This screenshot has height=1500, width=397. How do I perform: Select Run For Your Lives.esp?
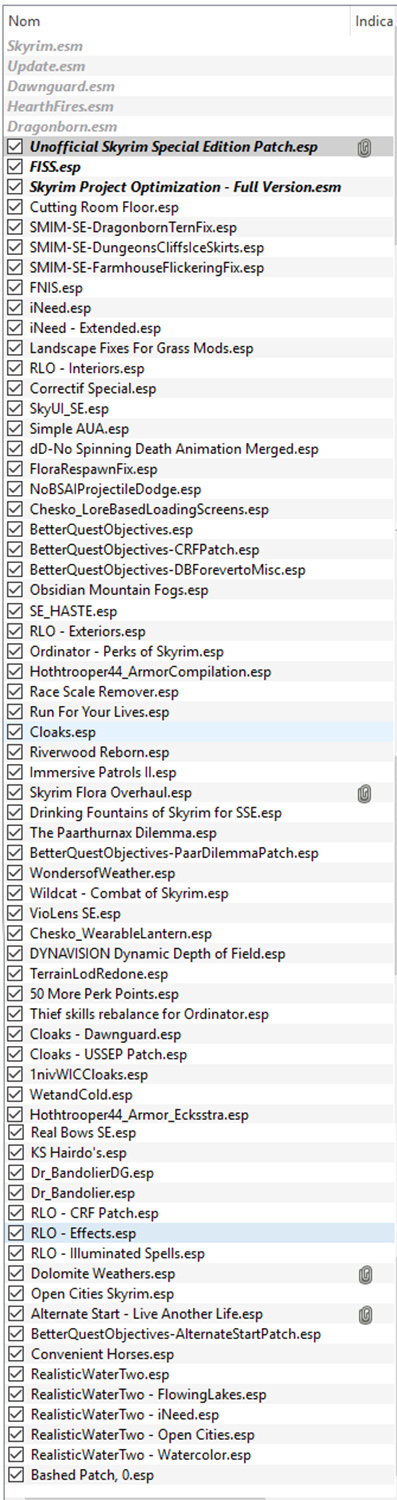99,712
